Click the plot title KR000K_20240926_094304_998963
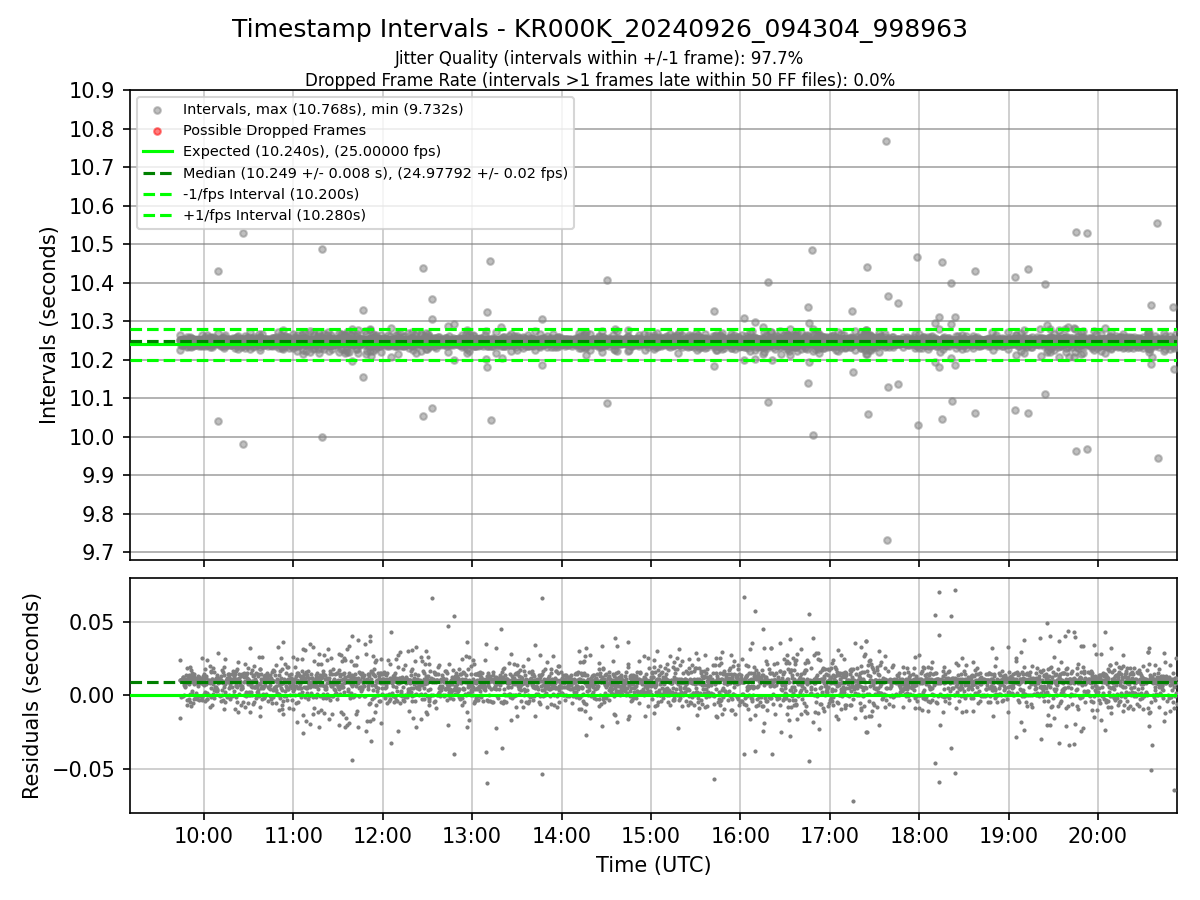Image resolution: width=1200 pixels, height=900 pixels. coord(599,29)
